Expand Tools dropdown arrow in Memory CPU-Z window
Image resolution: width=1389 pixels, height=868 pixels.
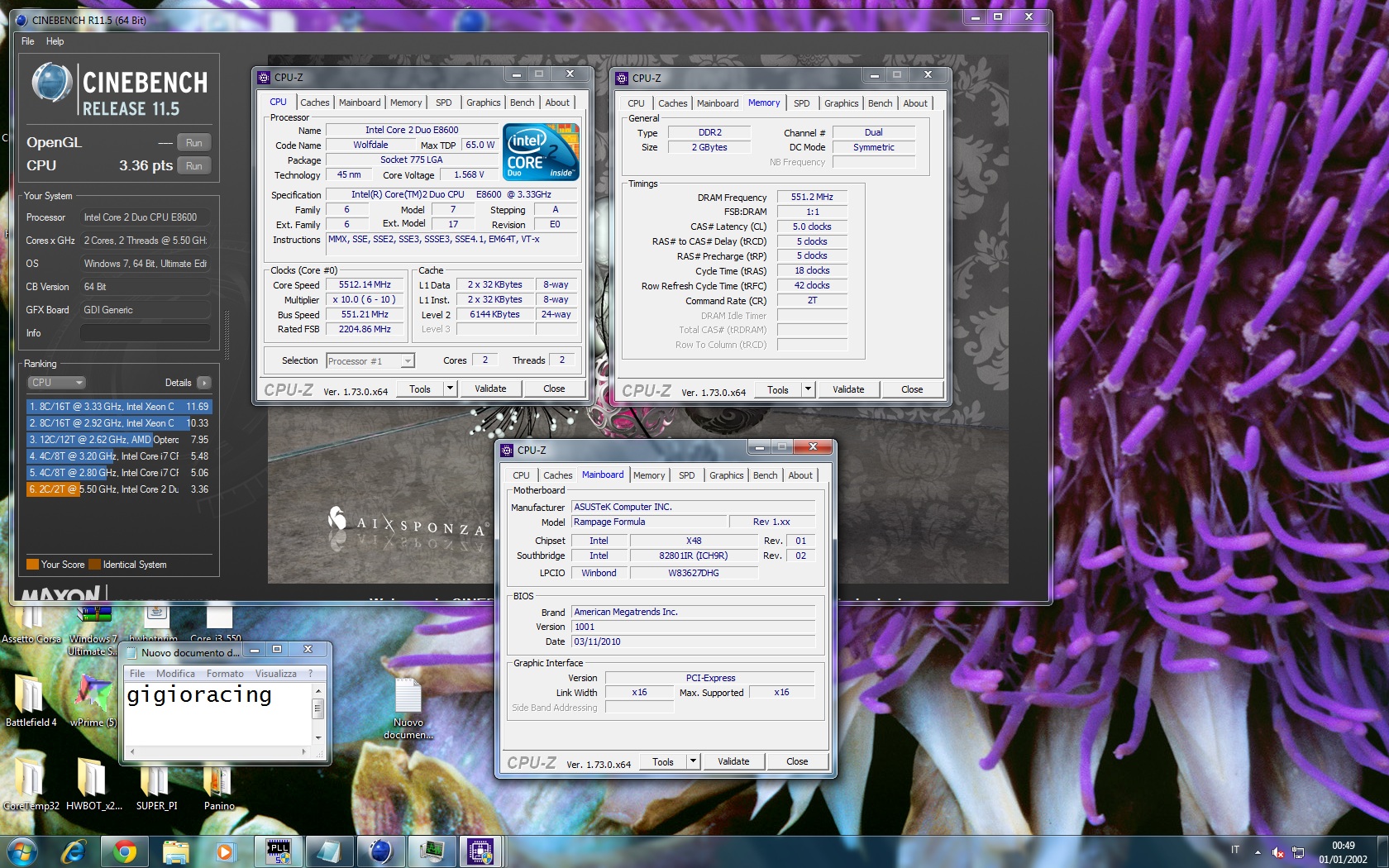pos(808,389)
